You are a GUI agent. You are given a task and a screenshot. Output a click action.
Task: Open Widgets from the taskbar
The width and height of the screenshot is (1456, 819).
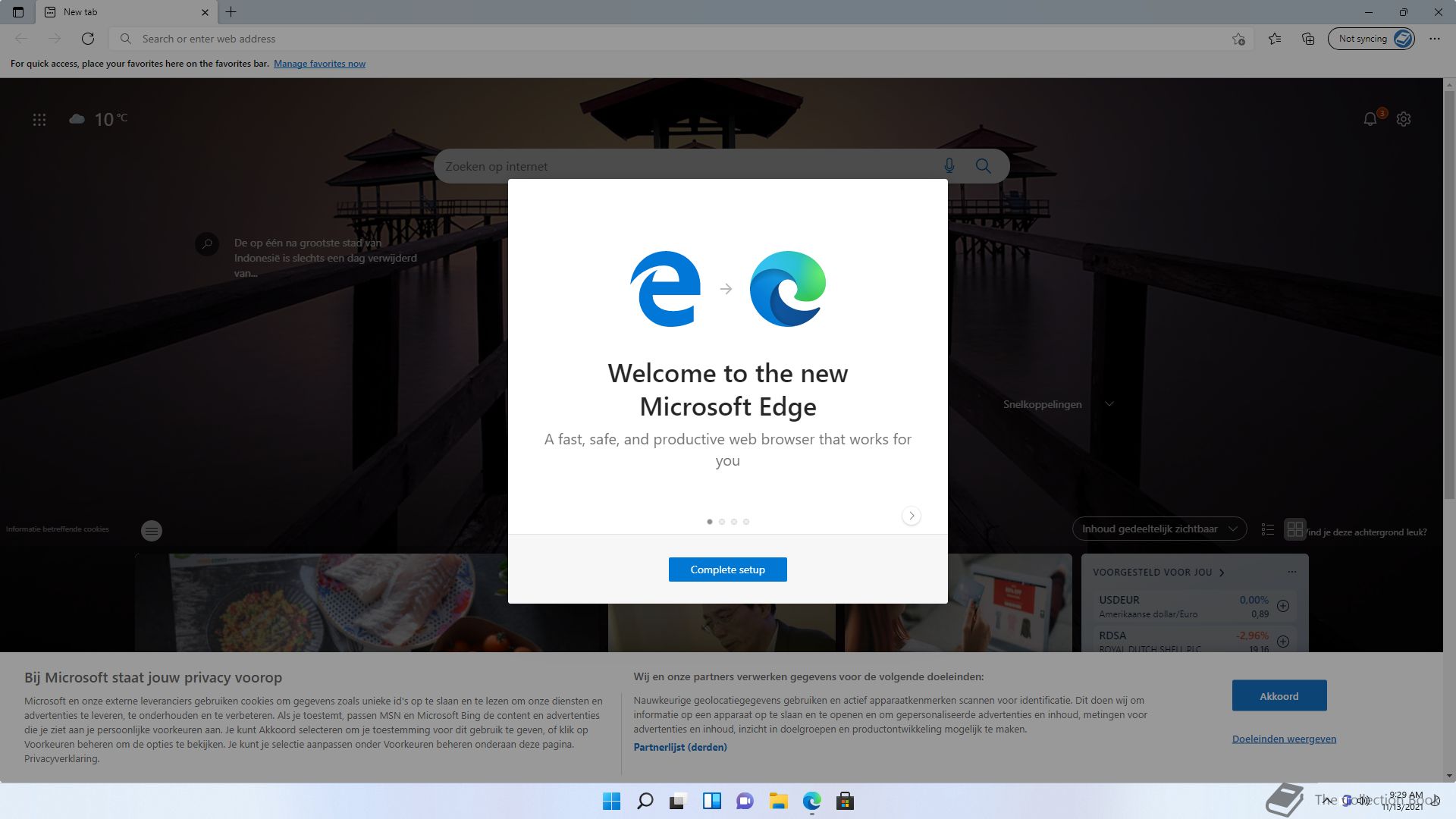tap(711, 802)
